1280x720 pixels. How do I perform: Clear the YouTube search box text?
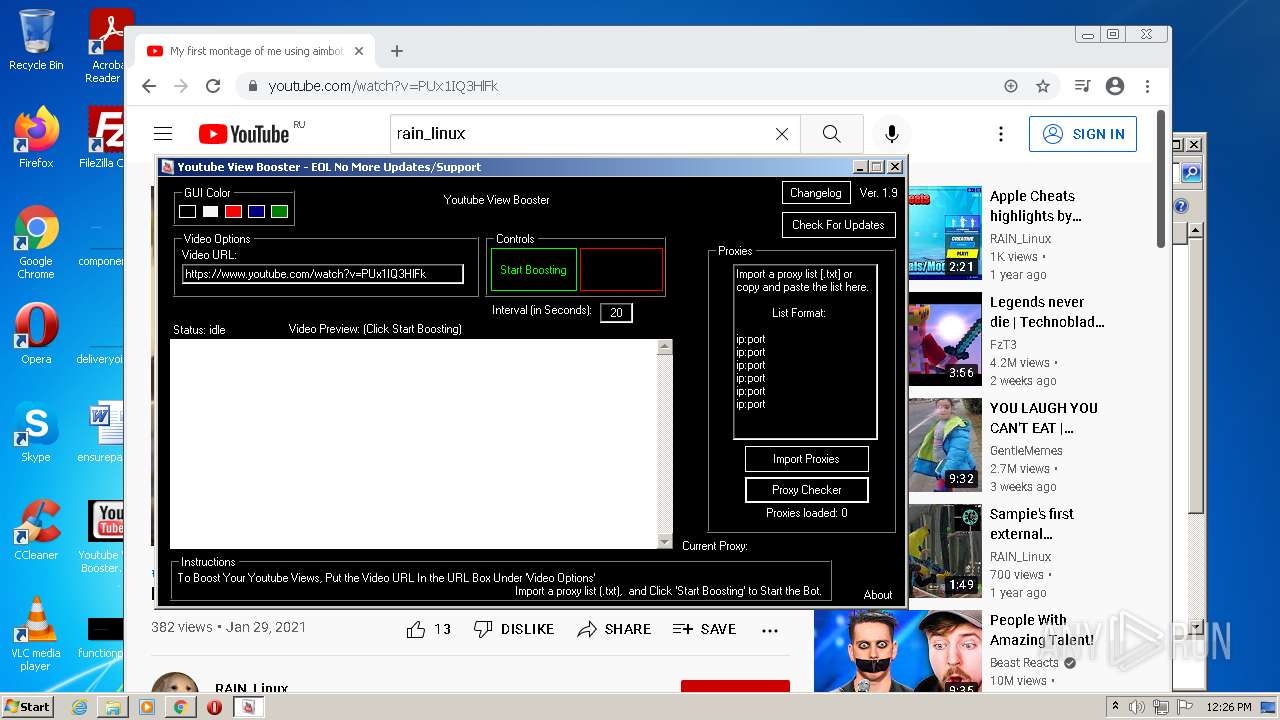point(782,134)
